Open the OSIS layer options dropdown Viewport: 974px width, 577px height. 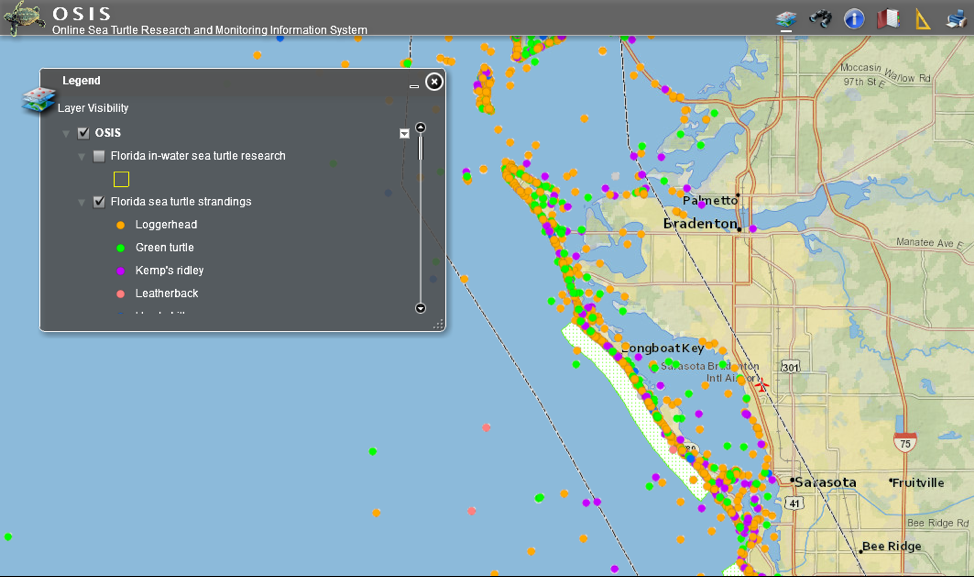click(x=404, y=134)
